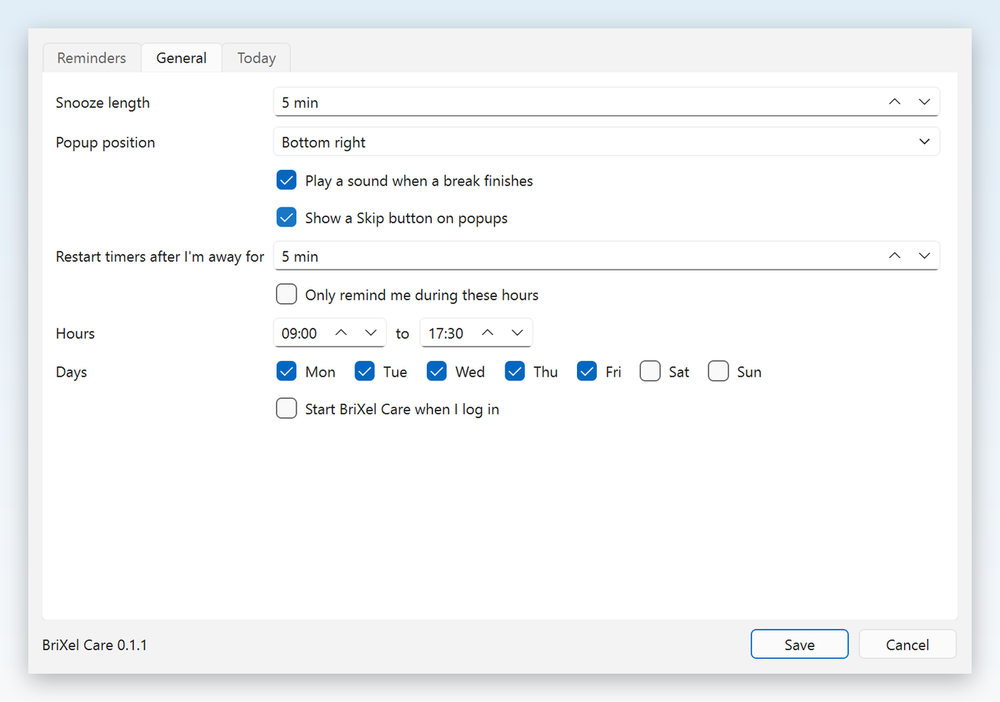1000x702 pixels.
Task: Click the Snooze length label
Action: (x=103, y=103)
